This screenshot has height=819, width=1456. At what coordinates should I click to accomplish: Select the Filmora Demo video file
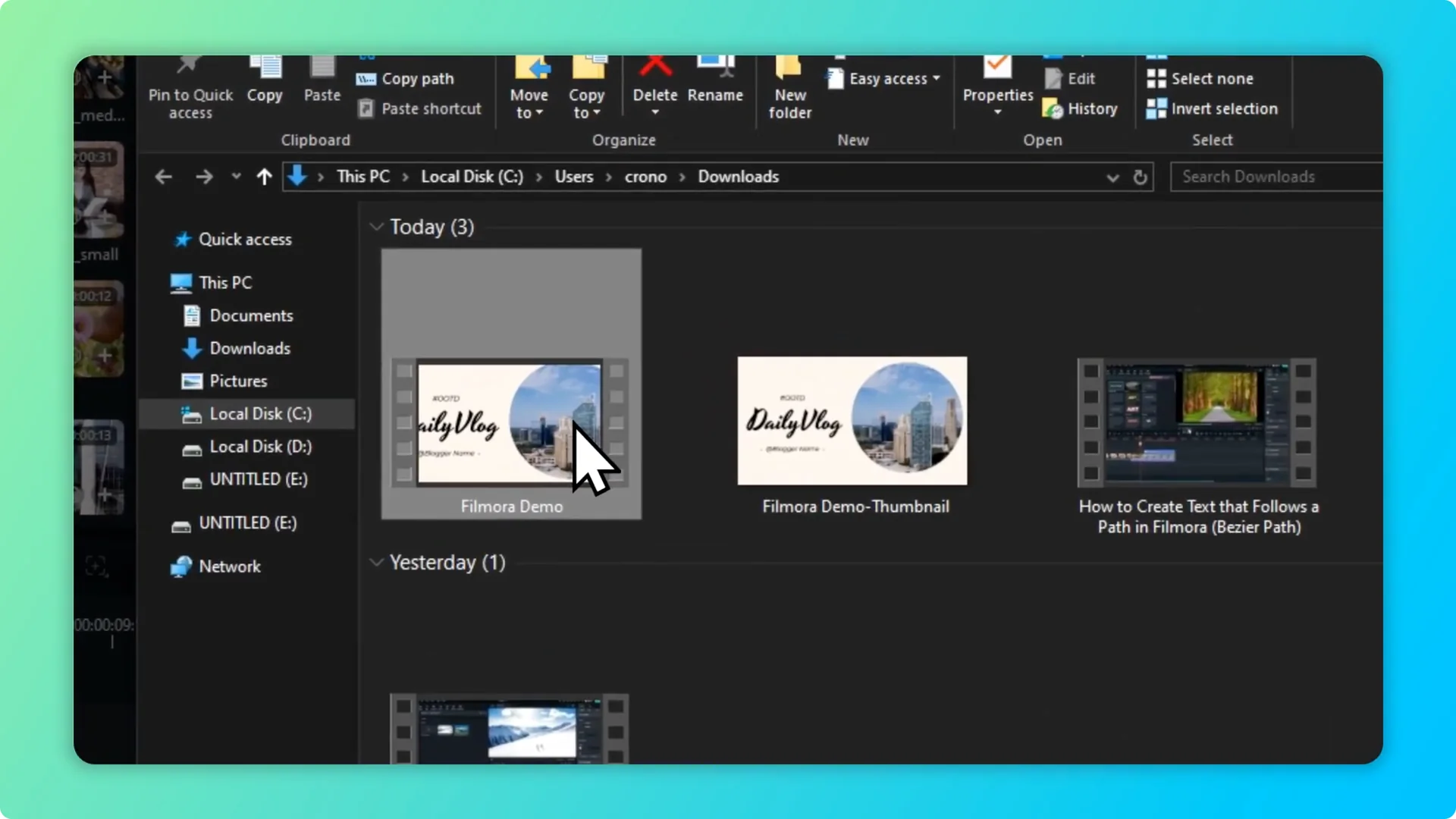(x=511, y=384)
